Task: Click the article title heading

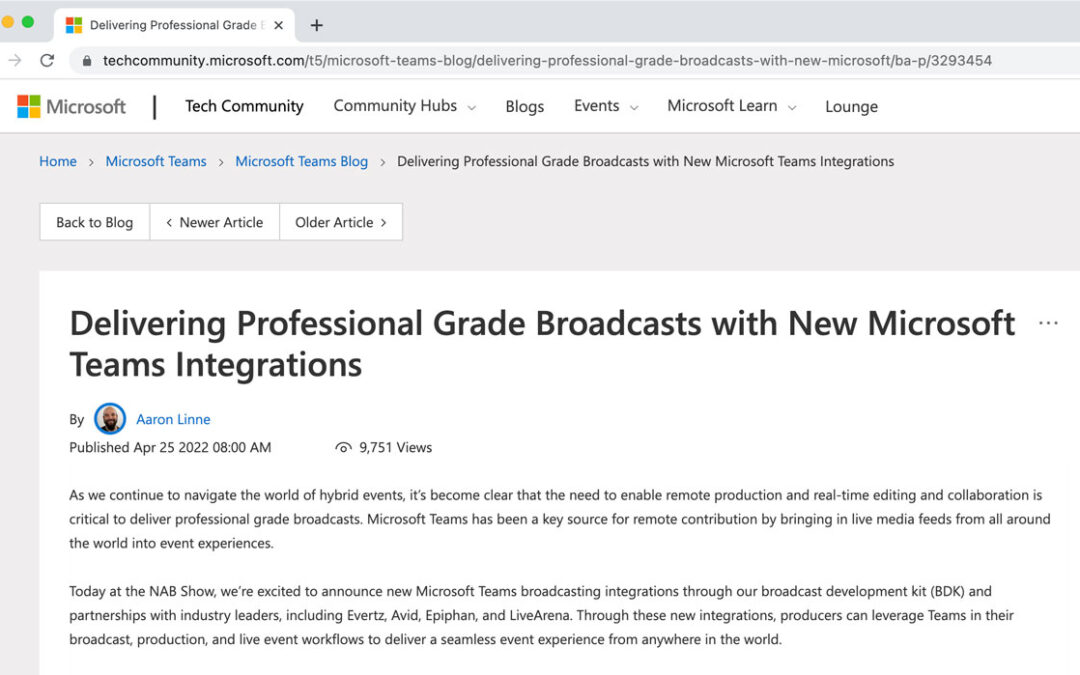Action: [x=542, y=344]
